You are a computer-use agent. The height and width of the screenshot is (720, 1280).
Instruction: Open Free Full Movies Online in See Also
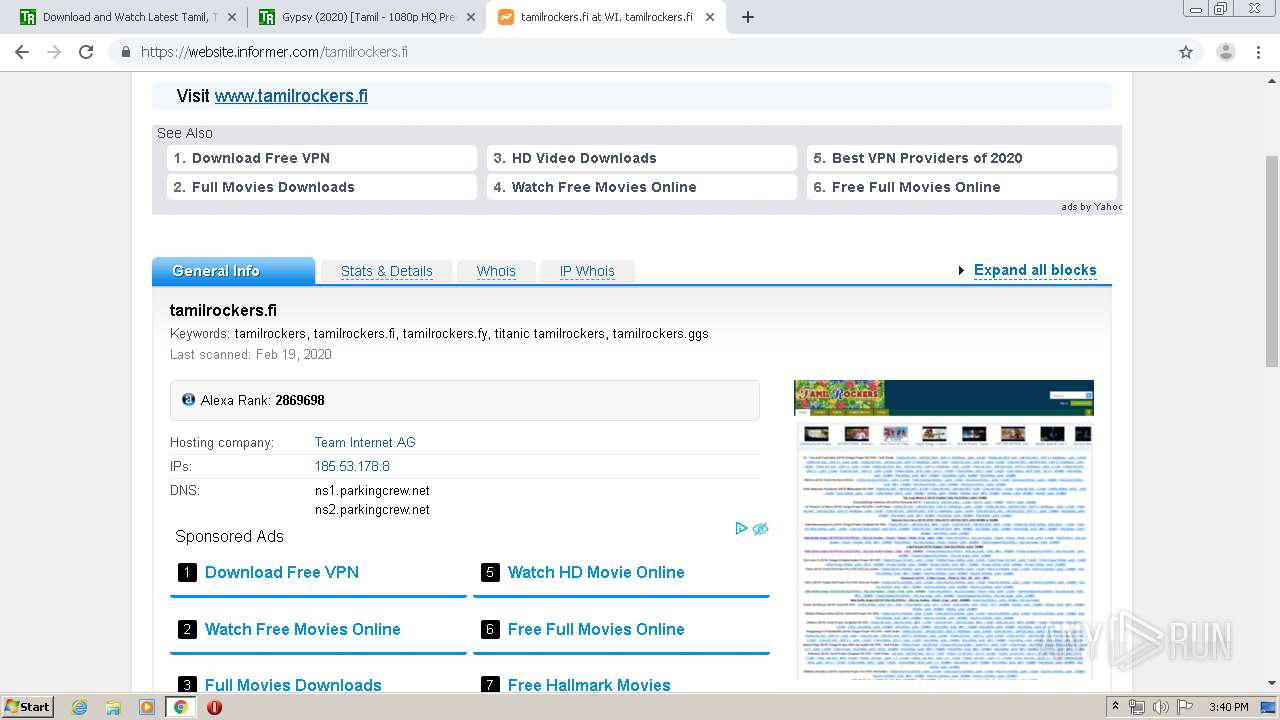pyautogui.click(x=962, y=187)
